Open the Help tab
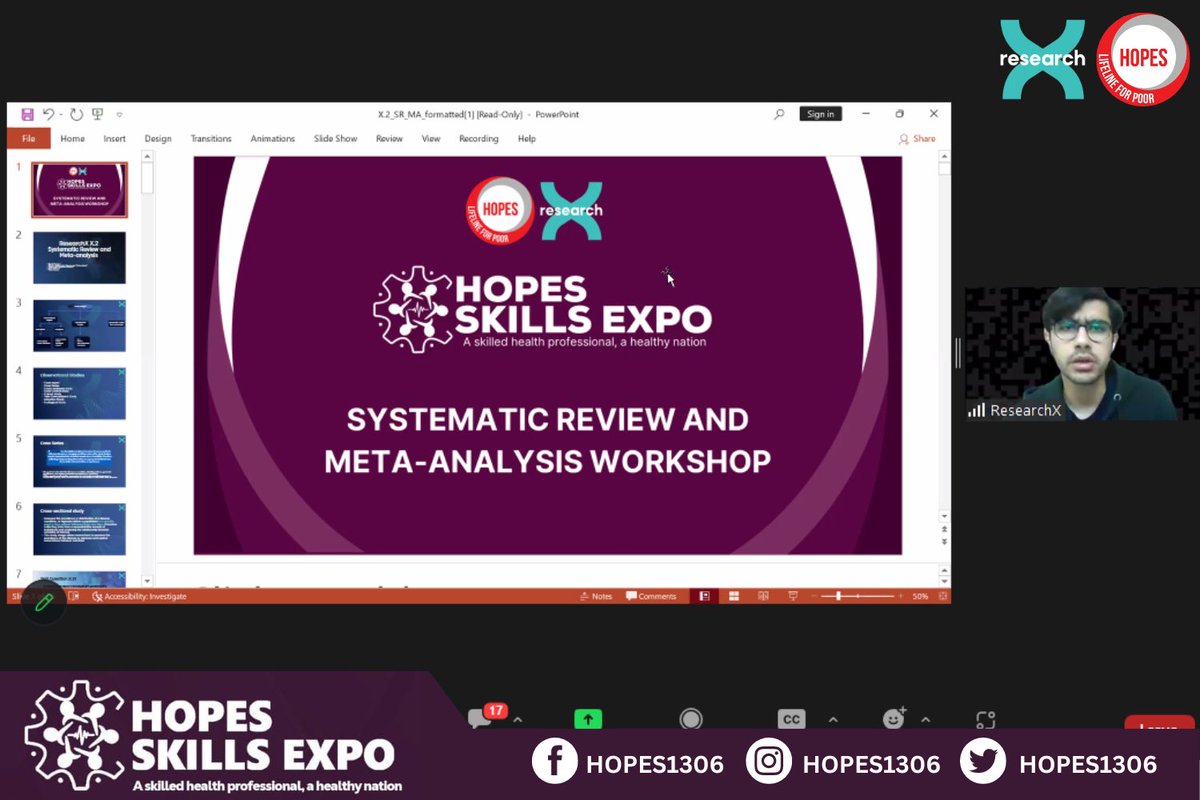Viewport: 1200px width, 800px height. click(527, 139)
